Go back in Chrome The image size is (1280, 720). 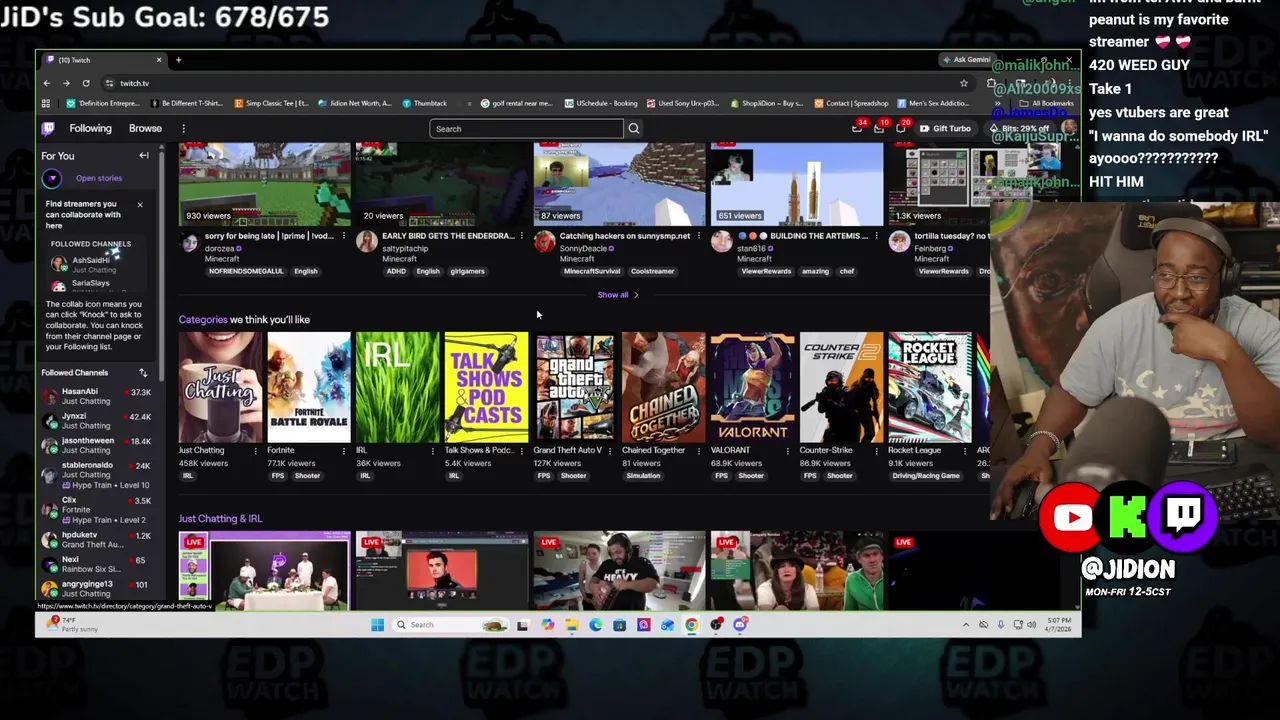click(x=46, y=83)
